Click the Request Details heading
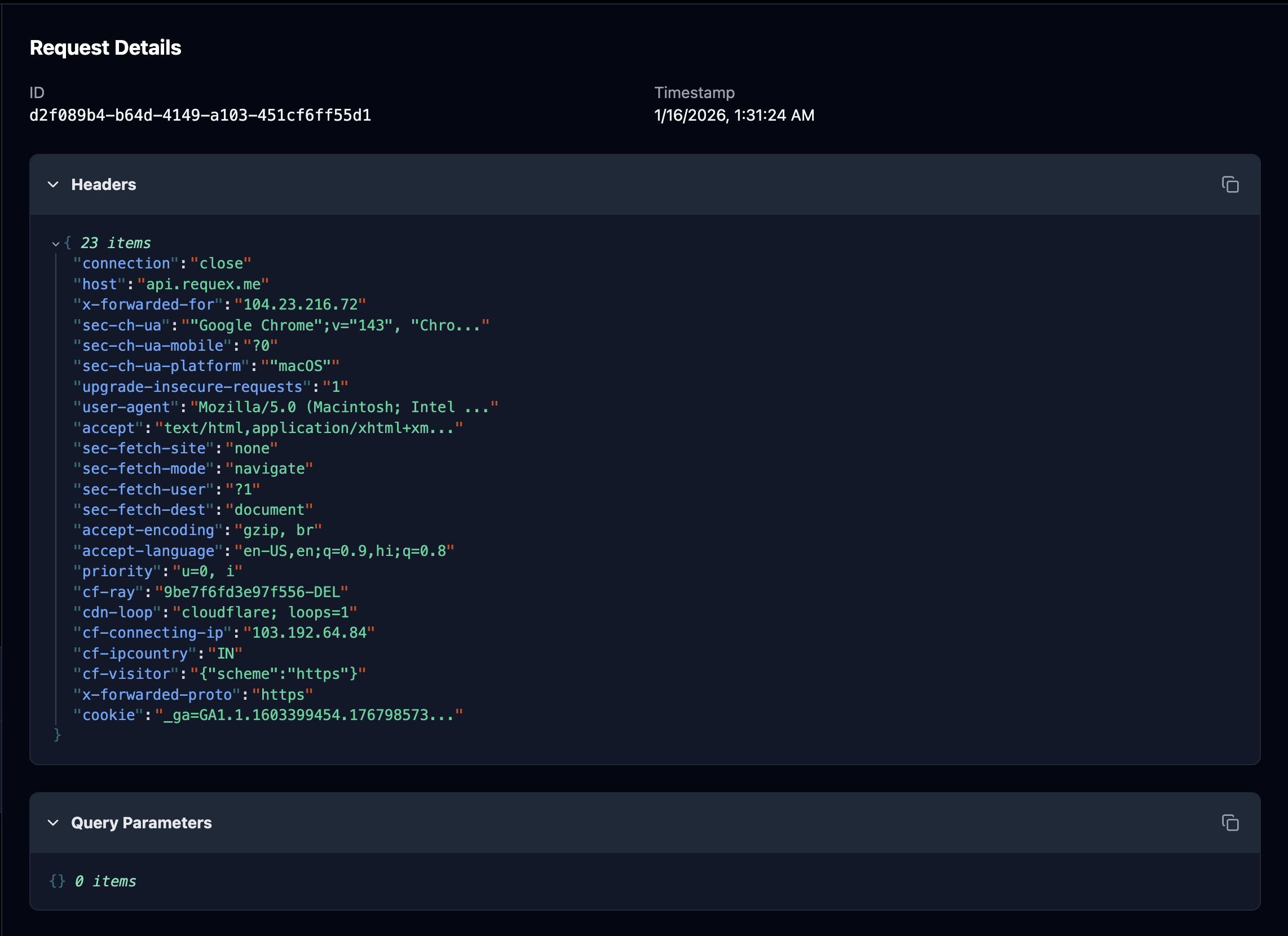The image size is (1288, 936). [105, 47]
